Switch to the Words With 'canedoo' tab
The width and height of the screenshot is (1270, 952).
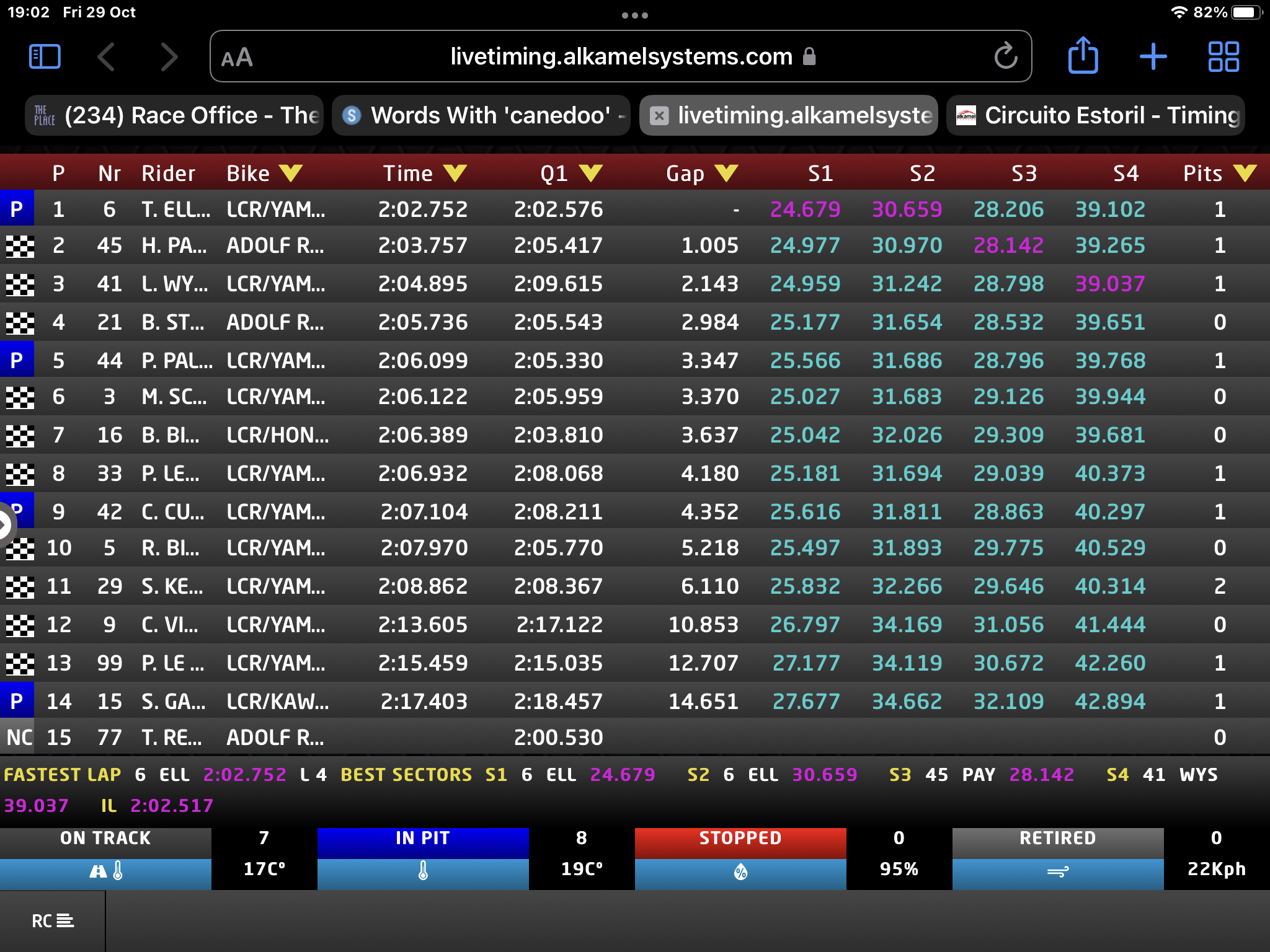(481, 115)
